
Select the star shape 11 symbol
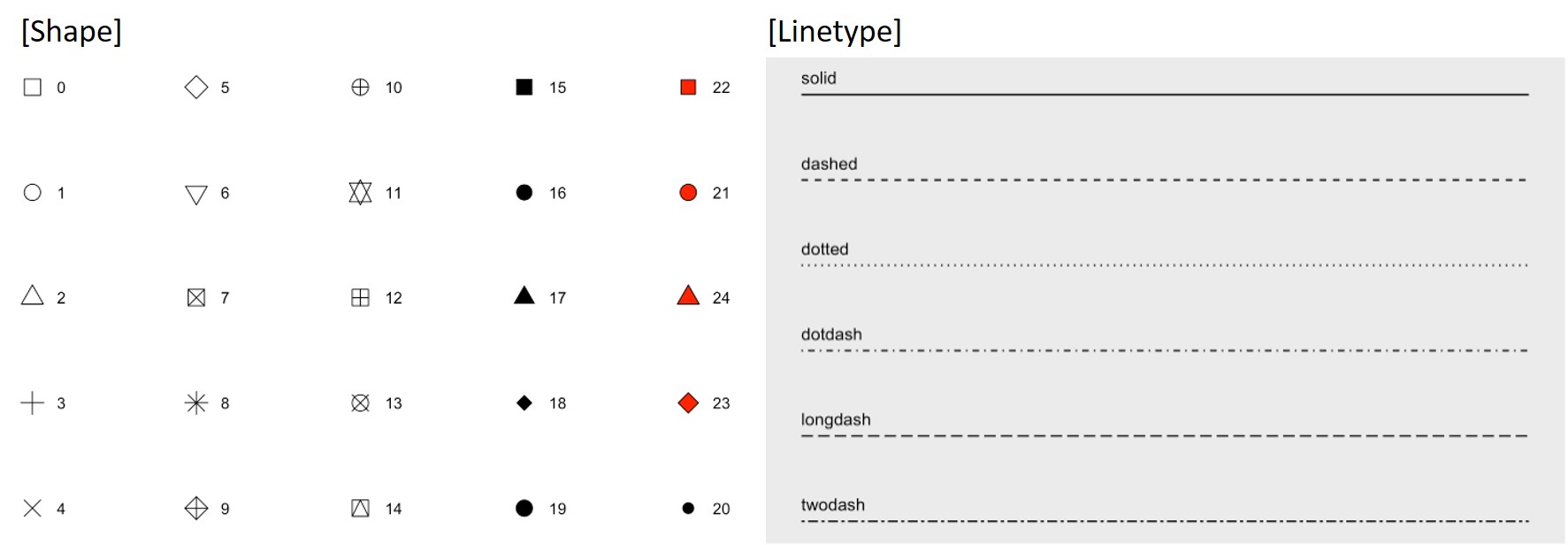360,193
